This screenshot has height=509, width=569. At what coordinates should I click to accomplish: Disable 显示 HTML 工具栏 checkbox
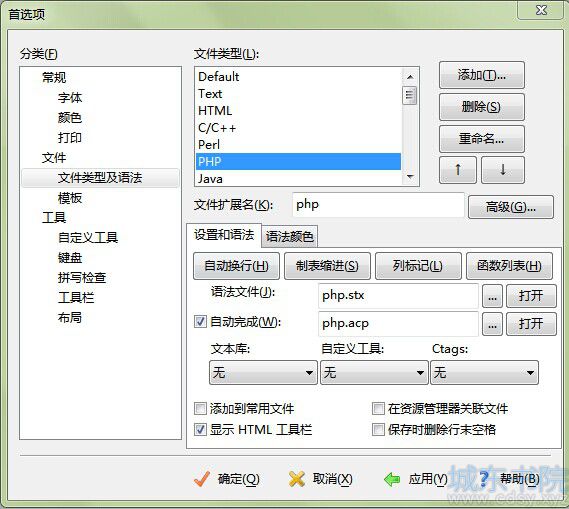point(200,430)
